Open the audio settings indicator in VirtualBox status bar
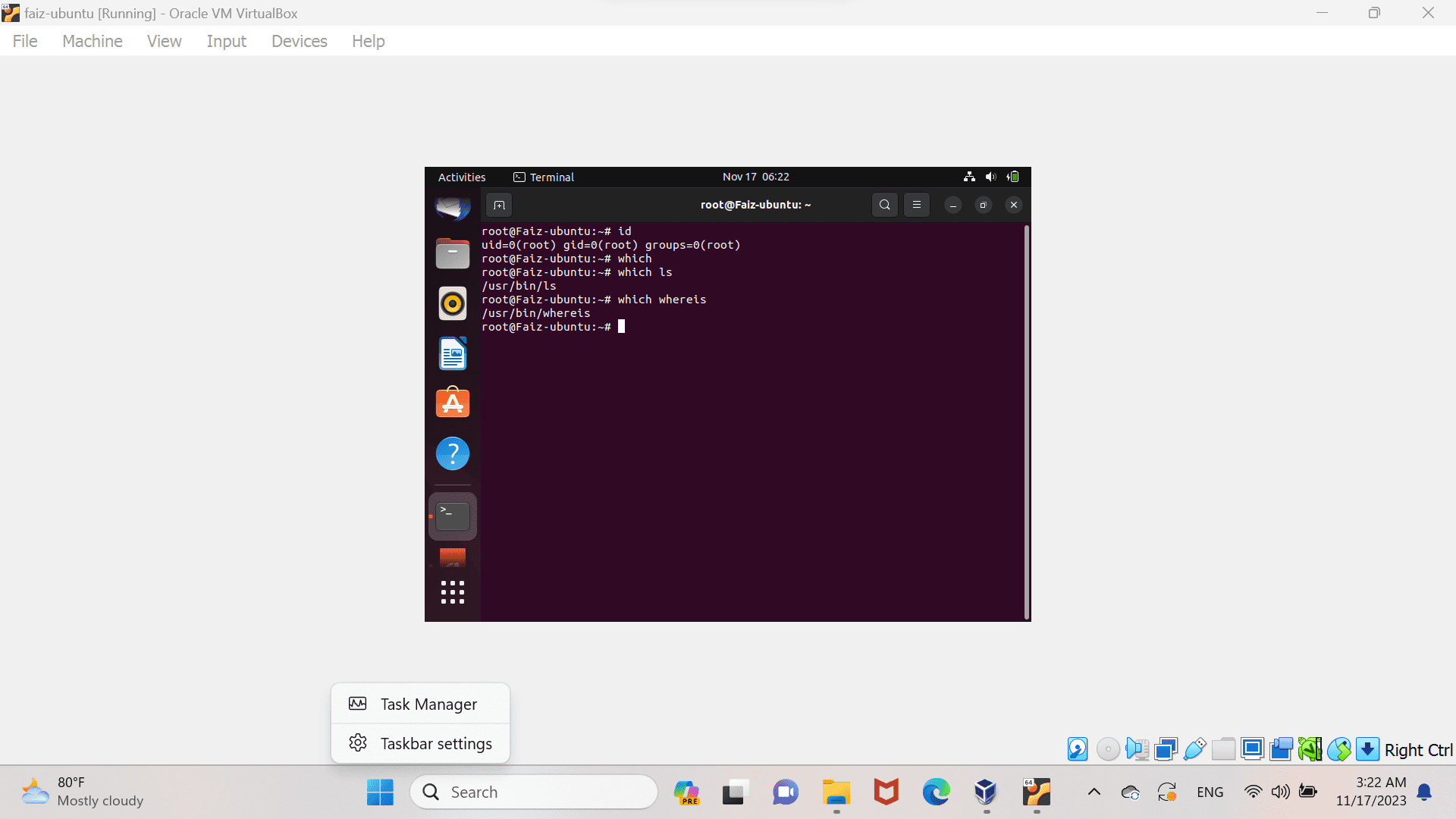This screenshot has width=1456, height=819. pos(1137,749)
